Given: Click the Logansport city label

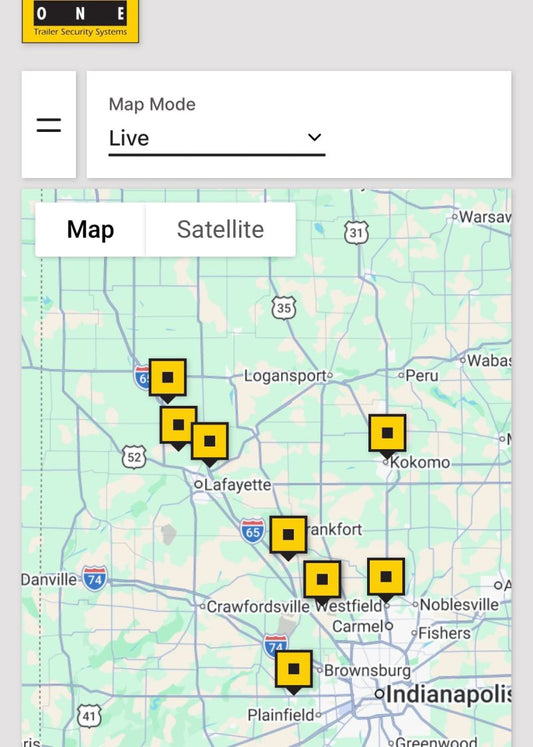Looking at the screenshot, I should coord(285,376).
